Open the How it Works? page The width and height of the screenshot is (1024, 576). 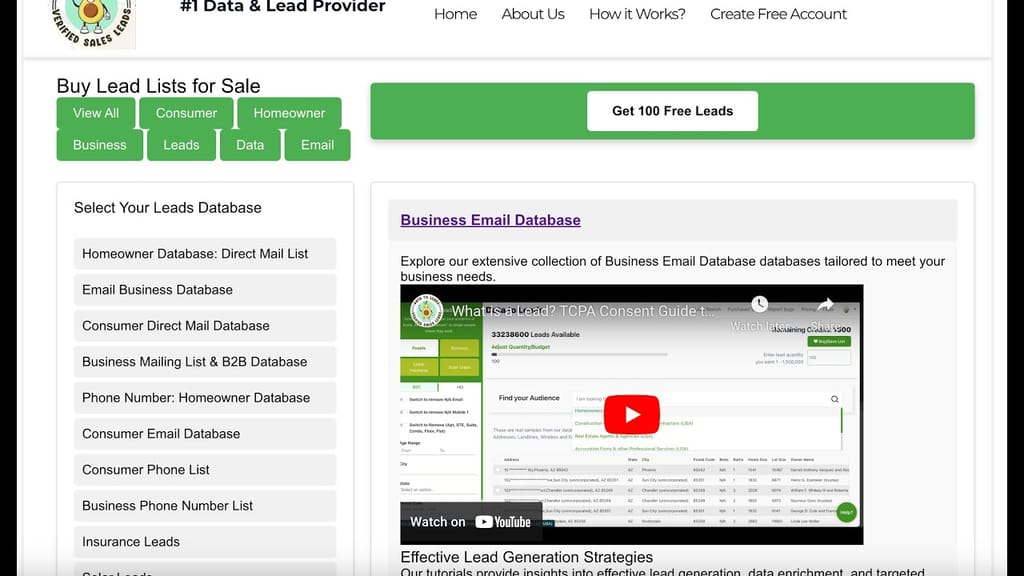(x=637, y=14)
